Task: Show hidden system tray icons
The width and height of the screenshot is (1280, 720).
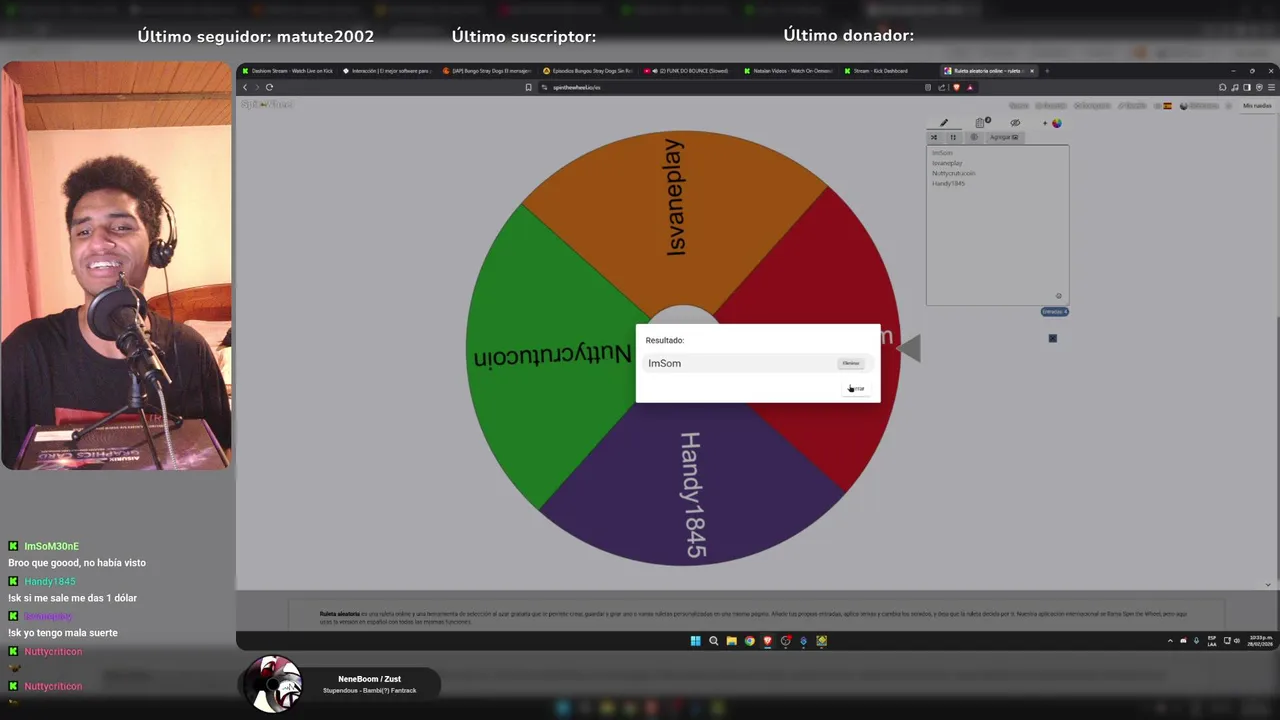Action: click(x=1170, y=641)
